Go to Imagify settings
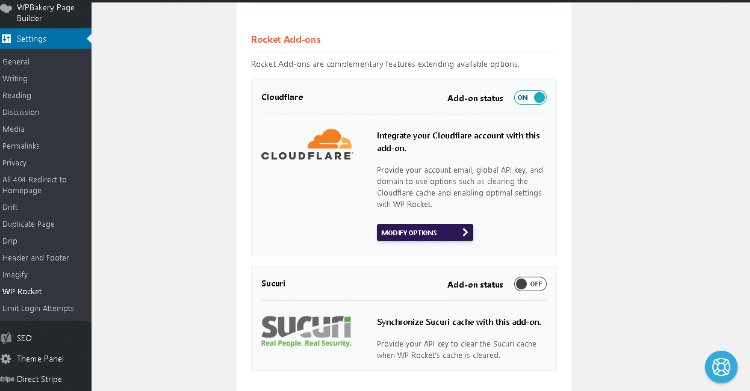Viewport: 750px width, 391px height. (x=15, y=275)
